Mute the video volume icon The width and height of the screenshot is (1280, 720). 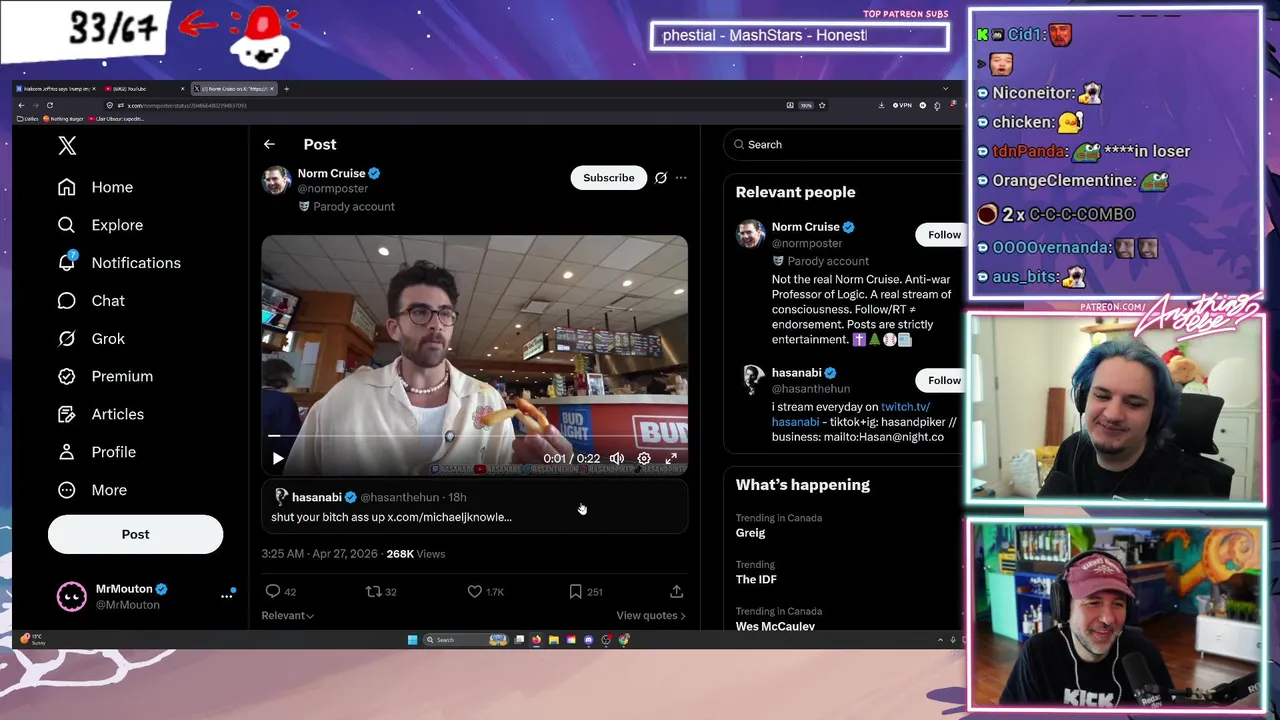tap(617, 459)
